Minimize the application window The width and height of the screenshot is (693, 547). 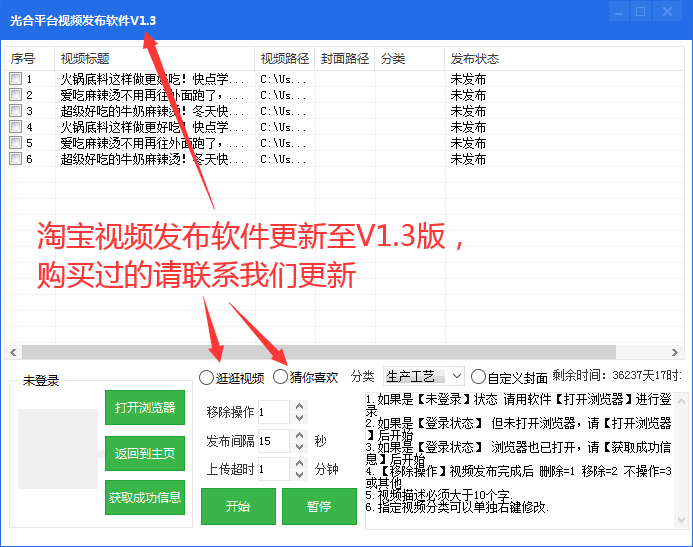pos(619,11)
